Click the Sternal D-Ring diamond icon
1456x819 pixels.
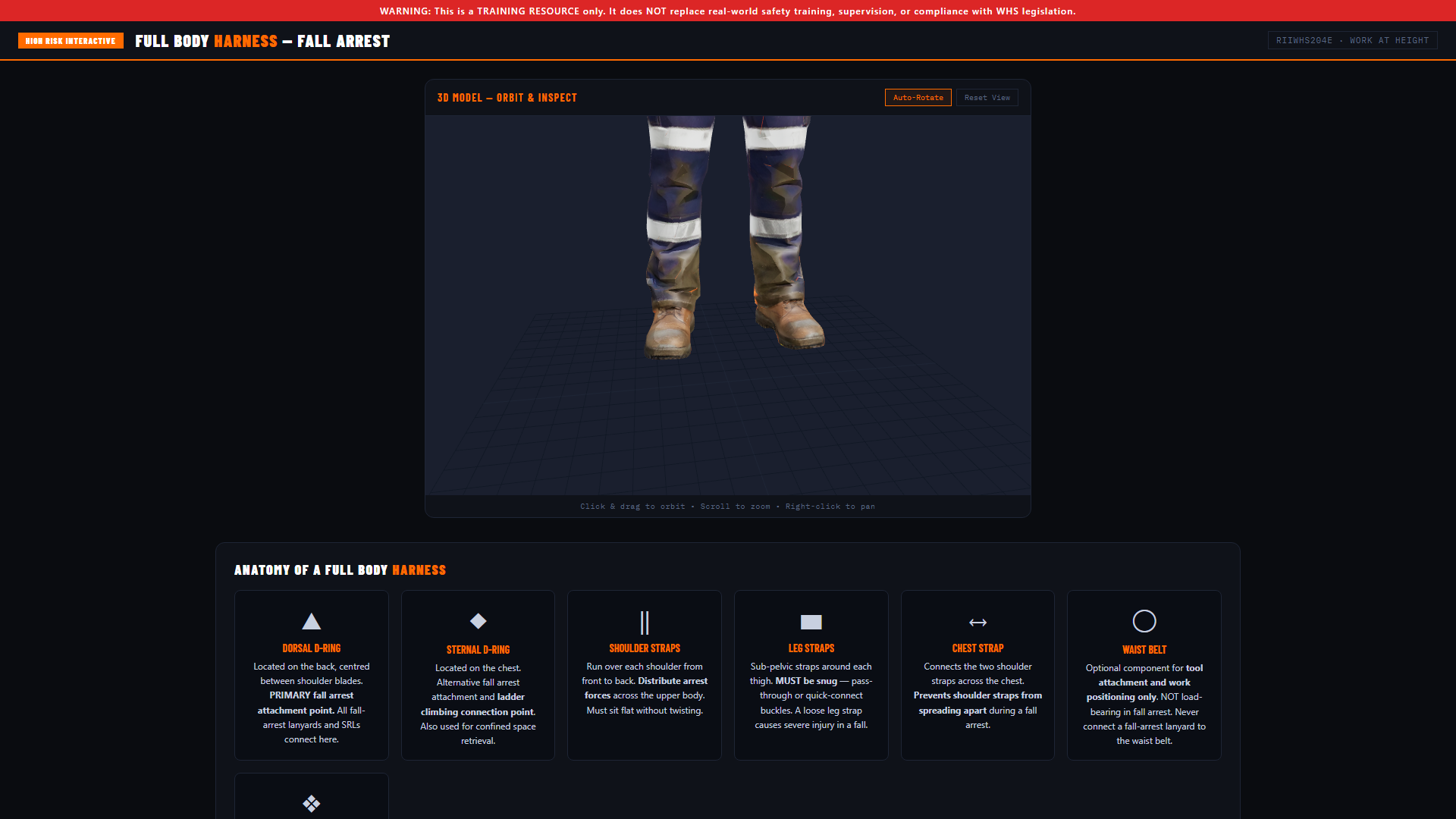[x=478, y=621]
